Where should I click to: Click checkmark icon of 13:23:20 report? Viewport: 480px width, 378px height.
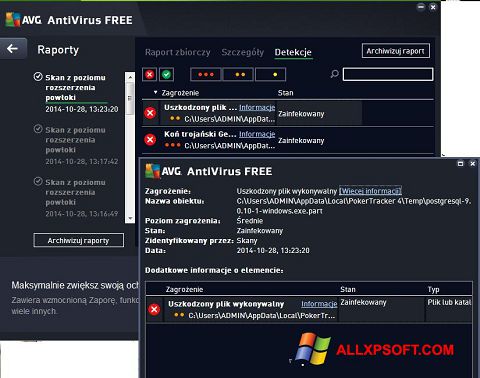38,77
